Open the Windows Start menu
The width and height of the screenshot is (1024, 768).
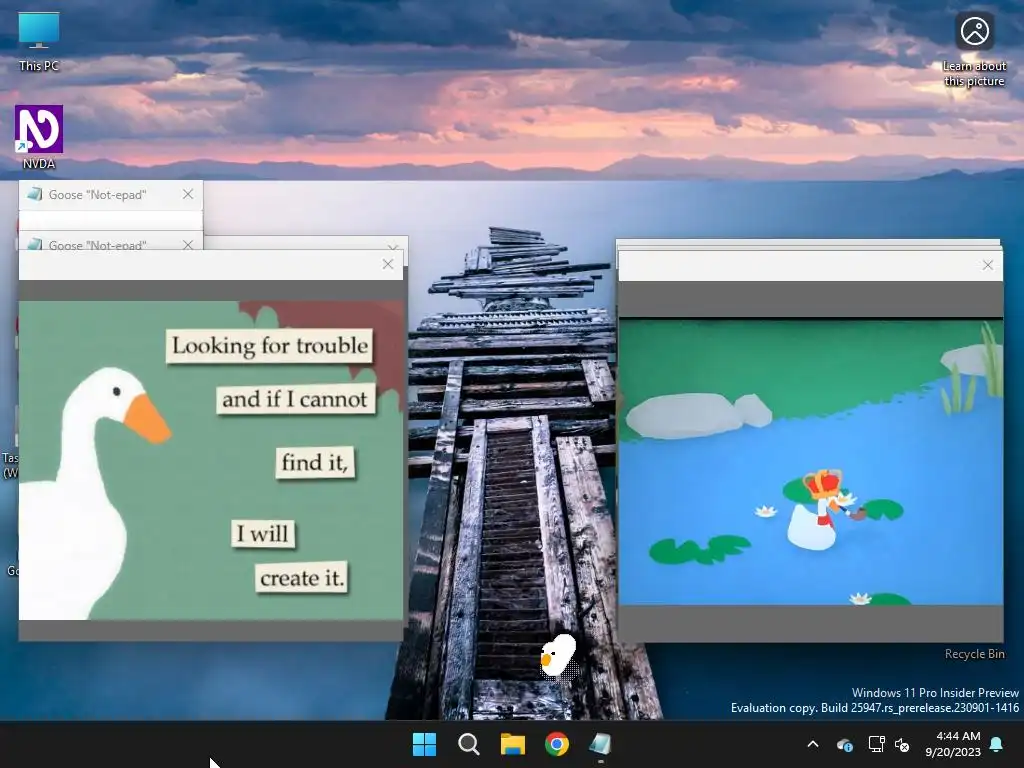[x=424, y=744]
